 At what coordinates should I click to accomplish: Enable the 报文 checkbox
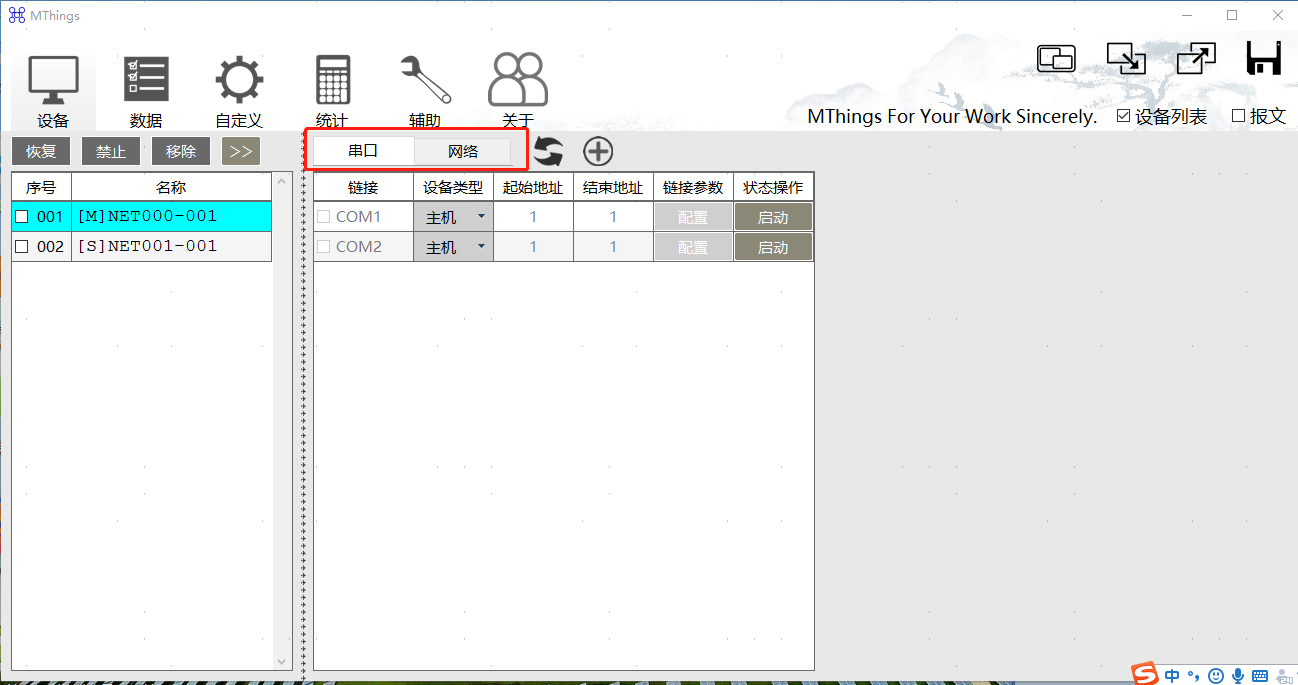pyautogui.click(x=1238, y=116)
